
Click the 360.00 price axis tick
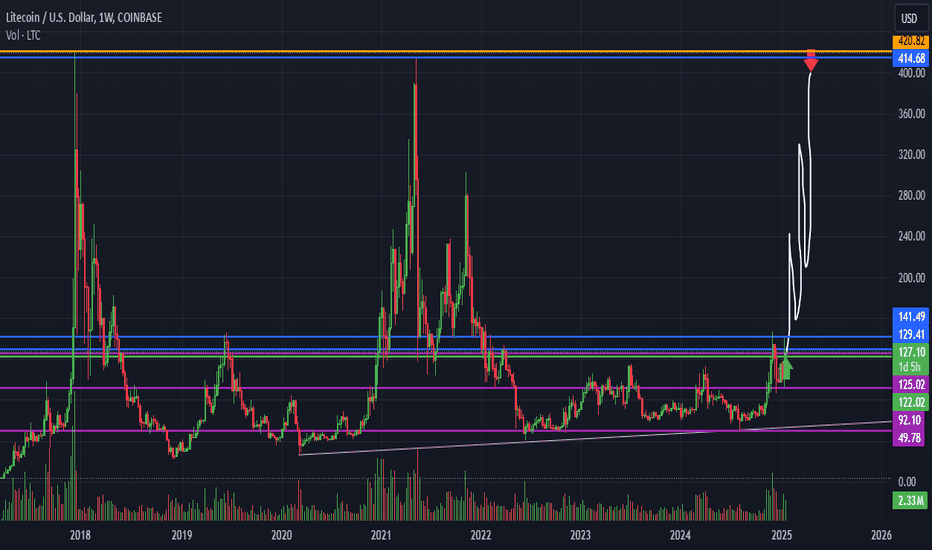911,114
